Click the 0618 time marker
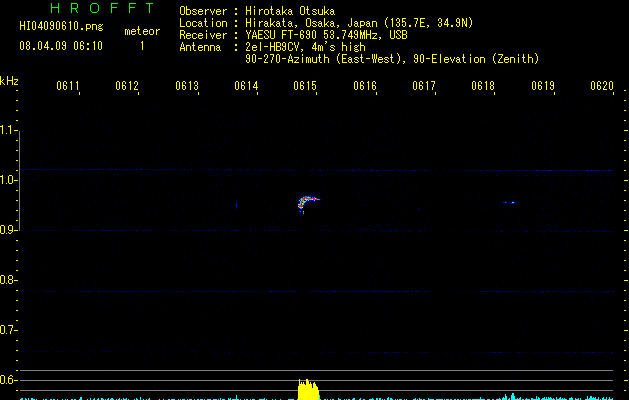The height and width of the screenshot is (400, 629). click(483, 86)
